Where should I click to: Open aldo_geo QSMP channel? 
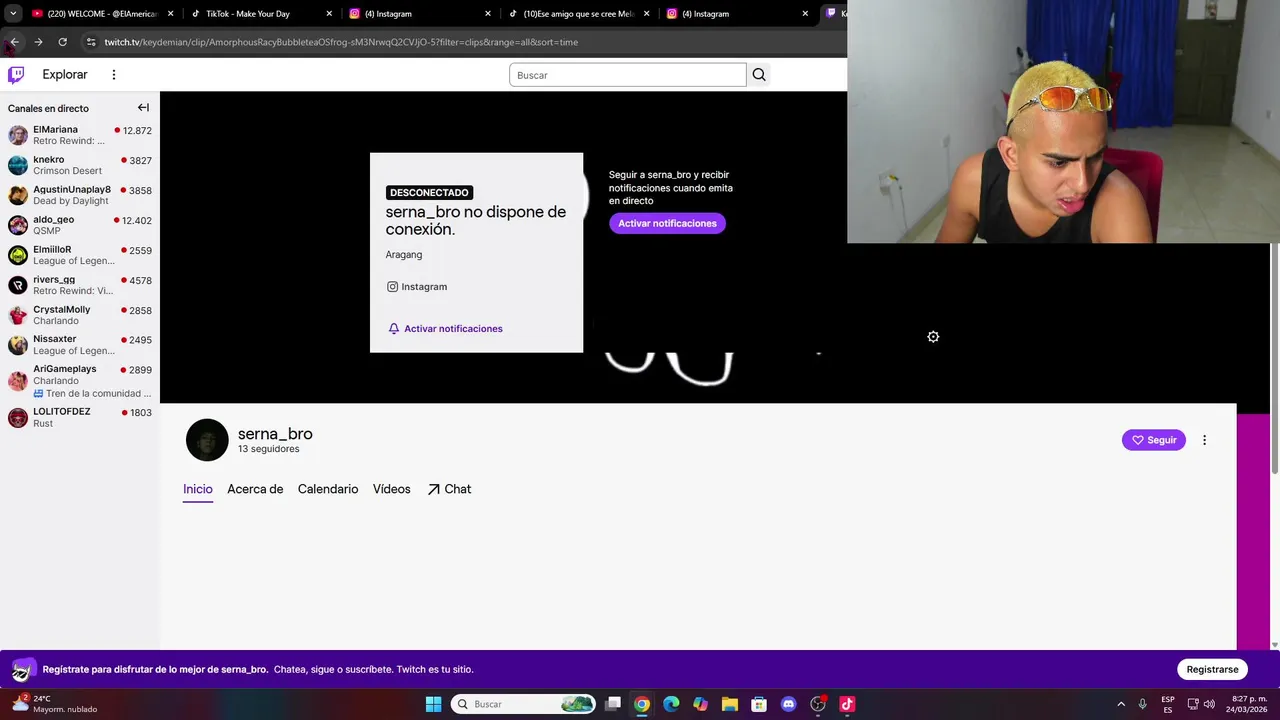pos(80,225)
